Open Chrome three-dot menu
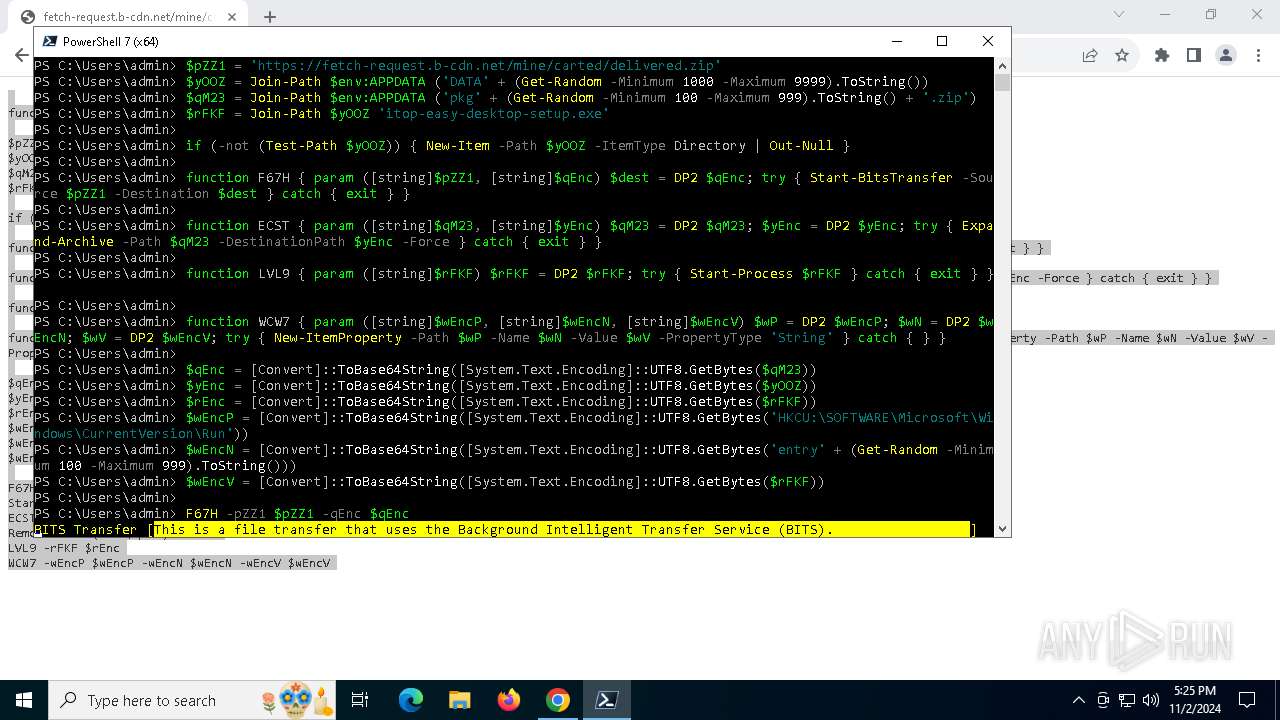Viewport: 1280px width, 720px height. click(1257, 56)
